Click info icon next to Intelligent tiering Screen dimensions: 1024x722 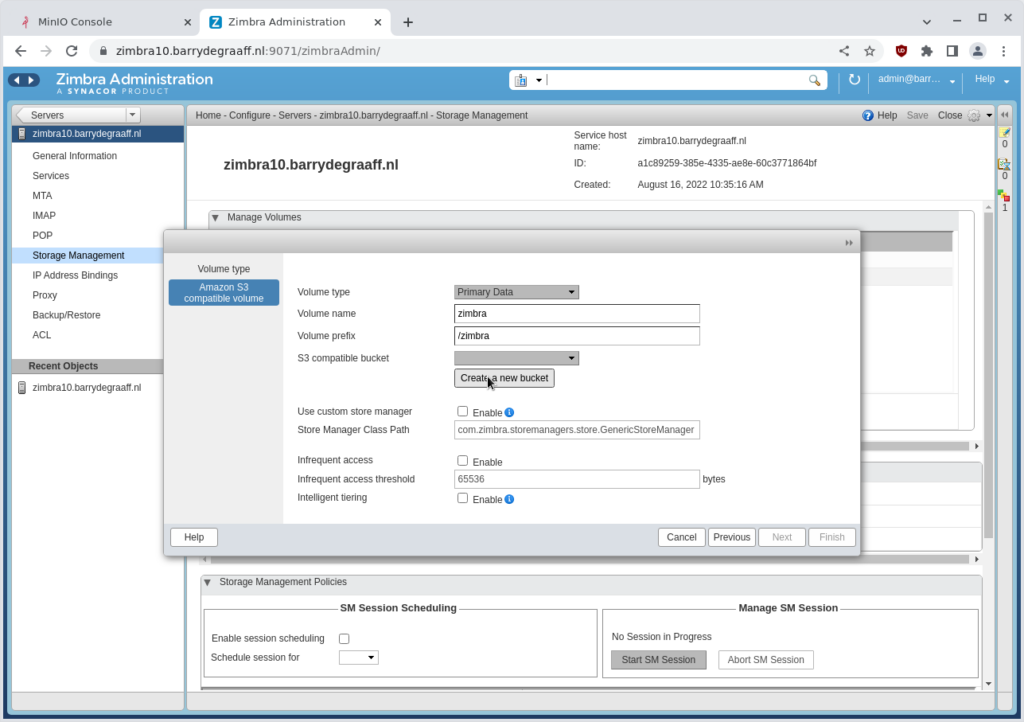tap(509, 499)
